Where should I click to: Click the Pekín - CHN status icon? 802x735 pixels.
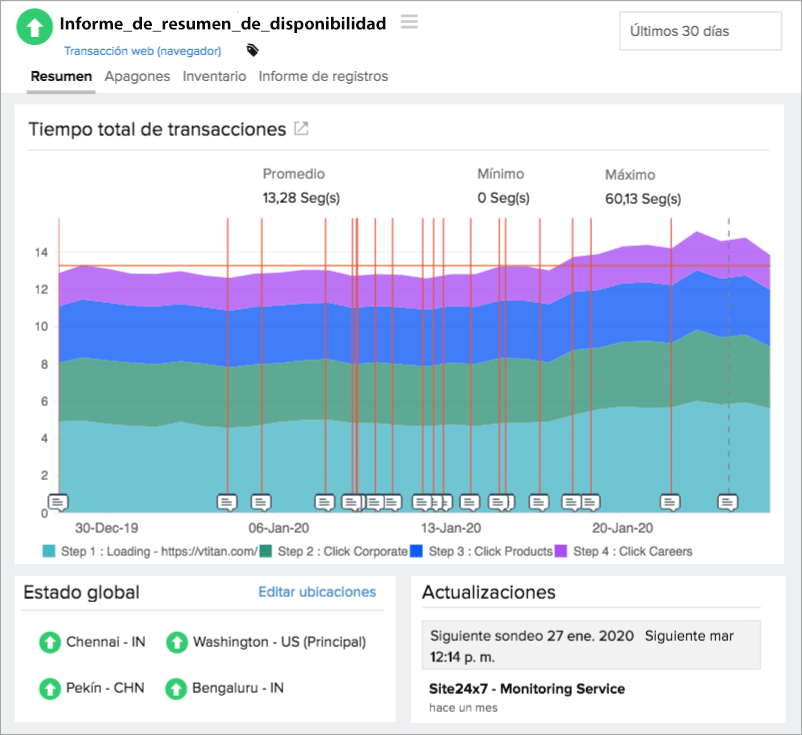tap(50, 688)
